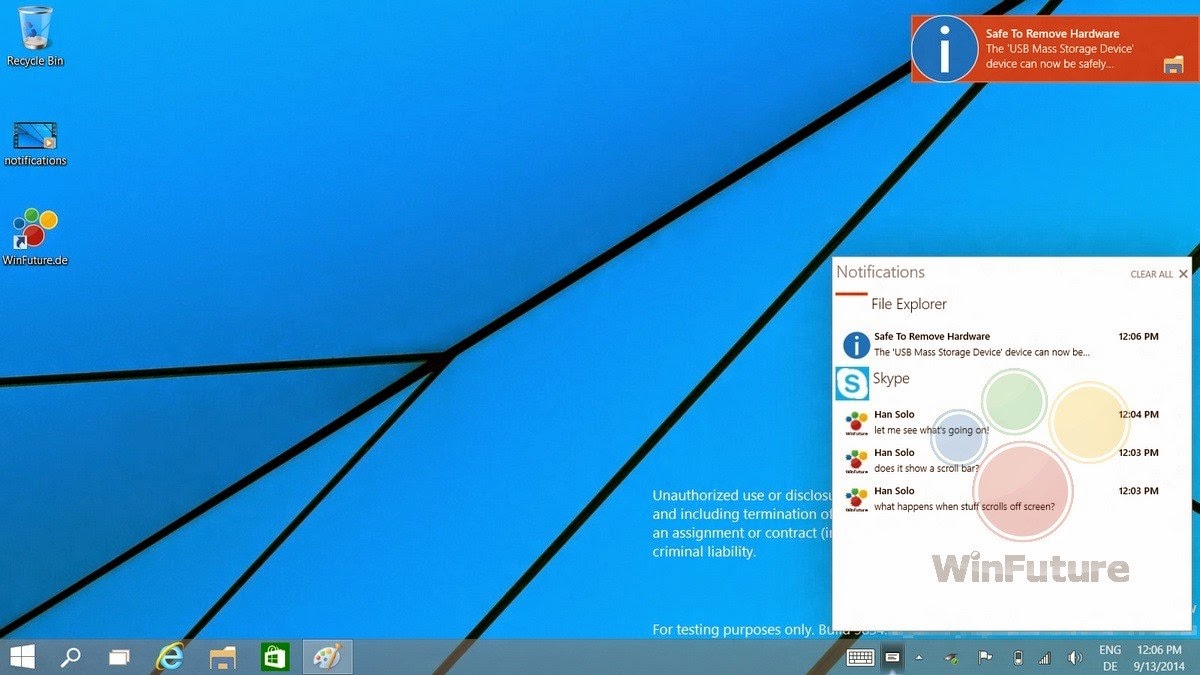Click the File Explorer icon in the toast
The image size is (1200, 675).
[x=1174, y=65]
